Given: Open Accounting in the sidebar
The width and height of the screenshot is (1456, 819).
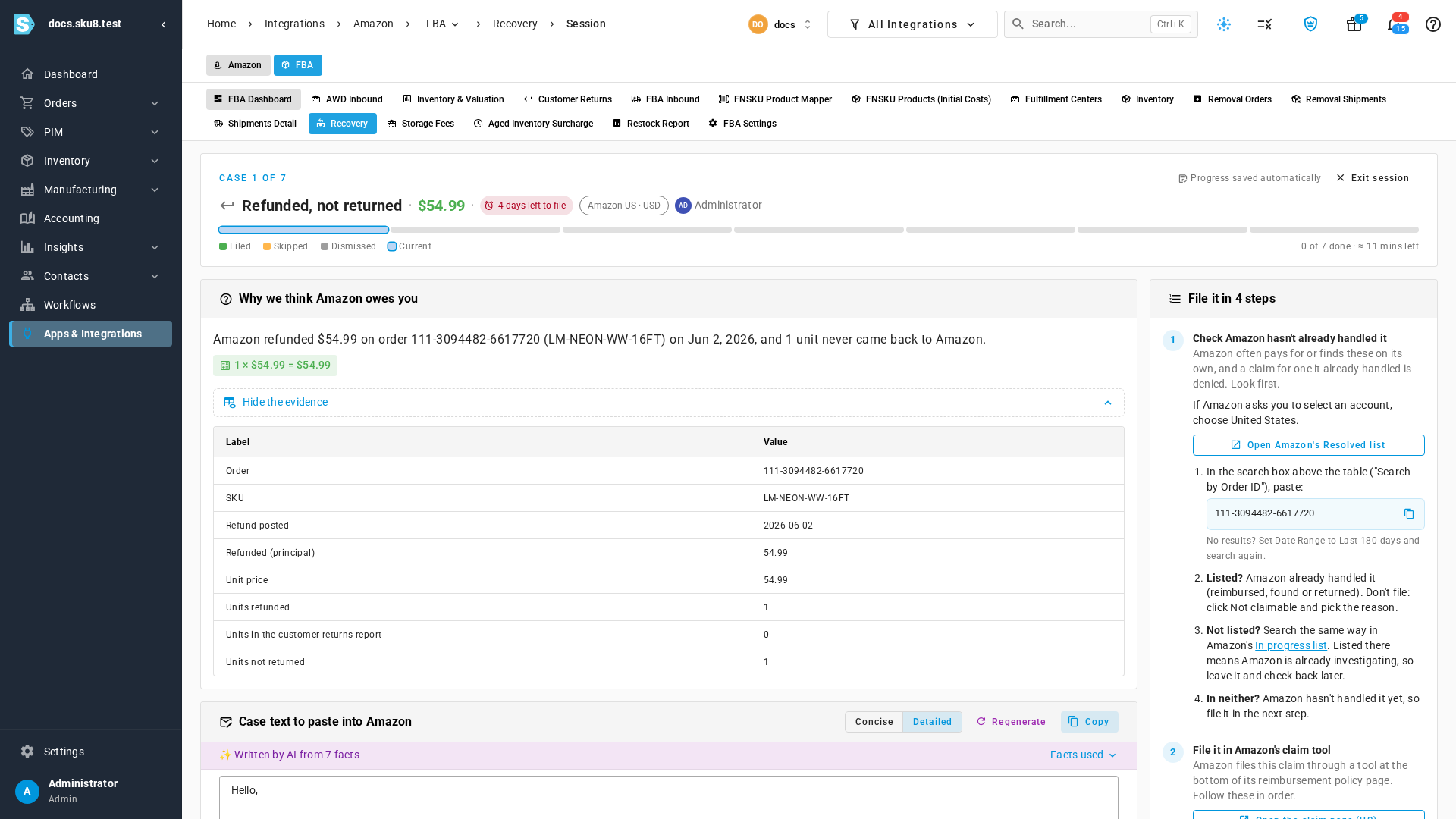Looking at the screenshot, I should click(90, 218).
